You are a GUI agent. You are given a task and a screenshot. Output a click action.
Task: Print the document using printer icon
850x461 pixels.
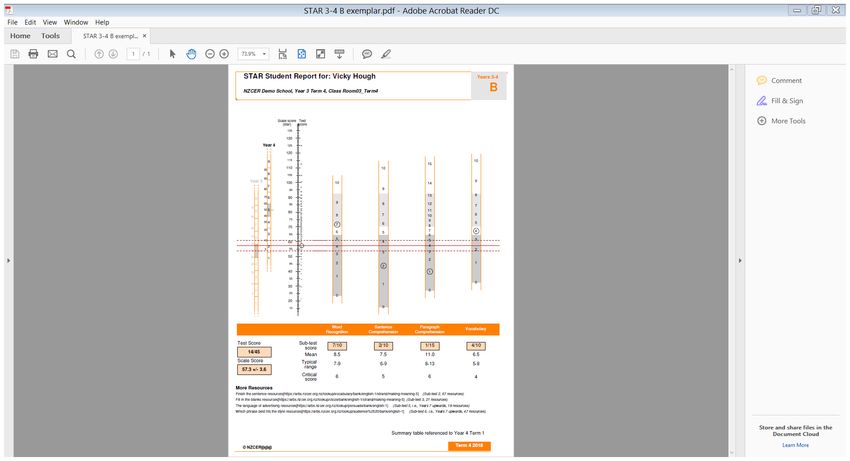pyautogui.click(x=34, y=54)
